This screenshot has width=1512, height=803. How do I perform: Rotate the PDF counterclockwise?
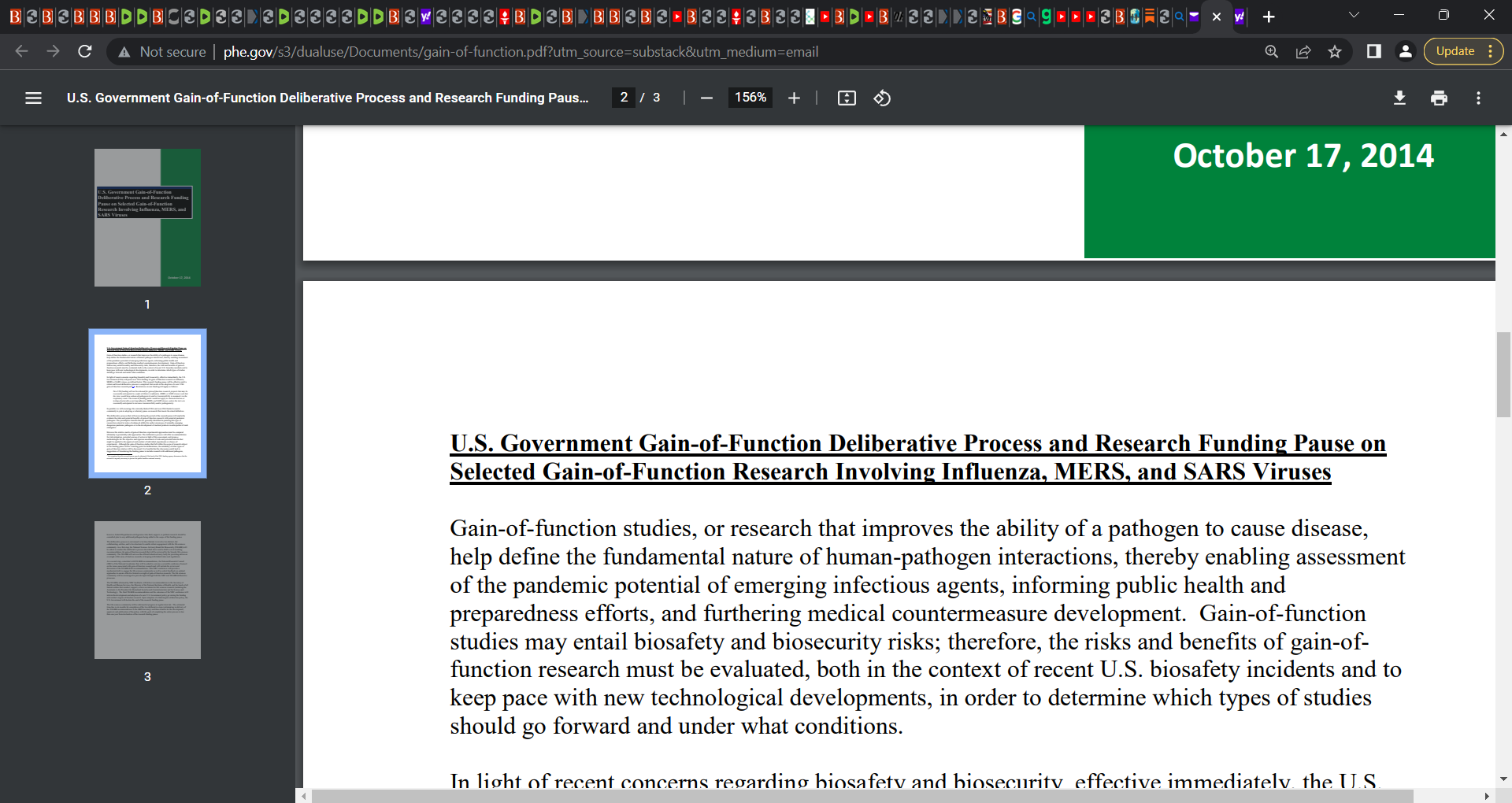882,98
